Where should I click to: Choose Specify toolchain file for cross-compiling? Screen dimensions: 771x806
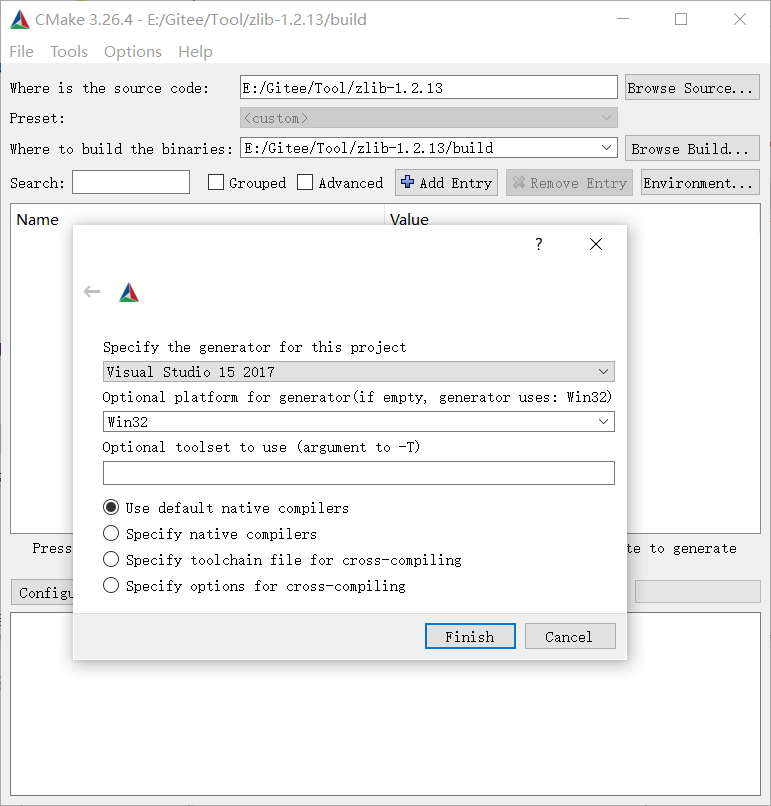tap(111, 559)
